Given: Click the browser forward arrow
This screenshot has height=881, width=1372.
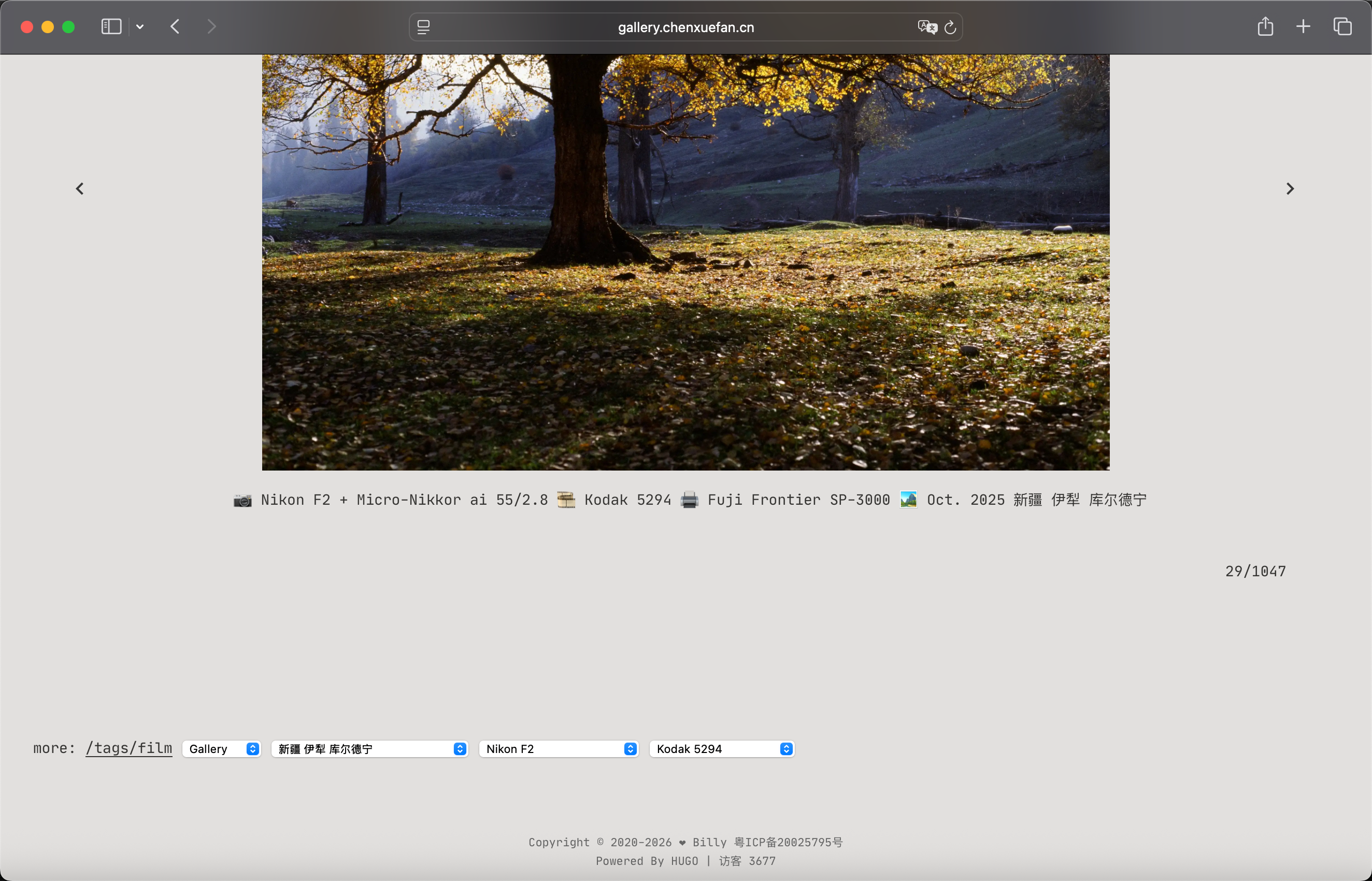Looking at the screenshot, I should coord(211,27).
